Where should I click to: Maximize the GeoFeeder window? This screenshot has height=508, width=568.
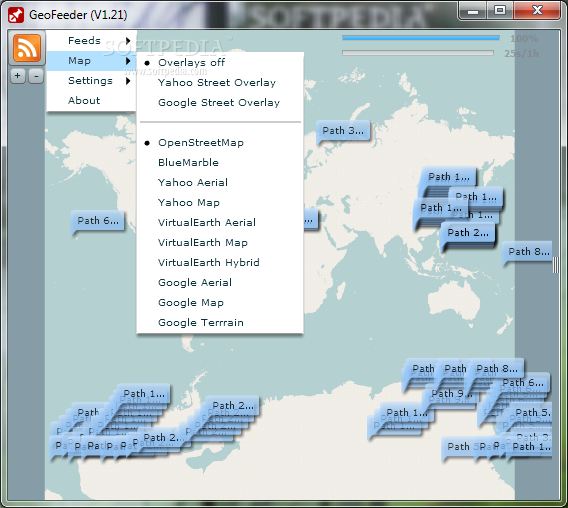500,11
